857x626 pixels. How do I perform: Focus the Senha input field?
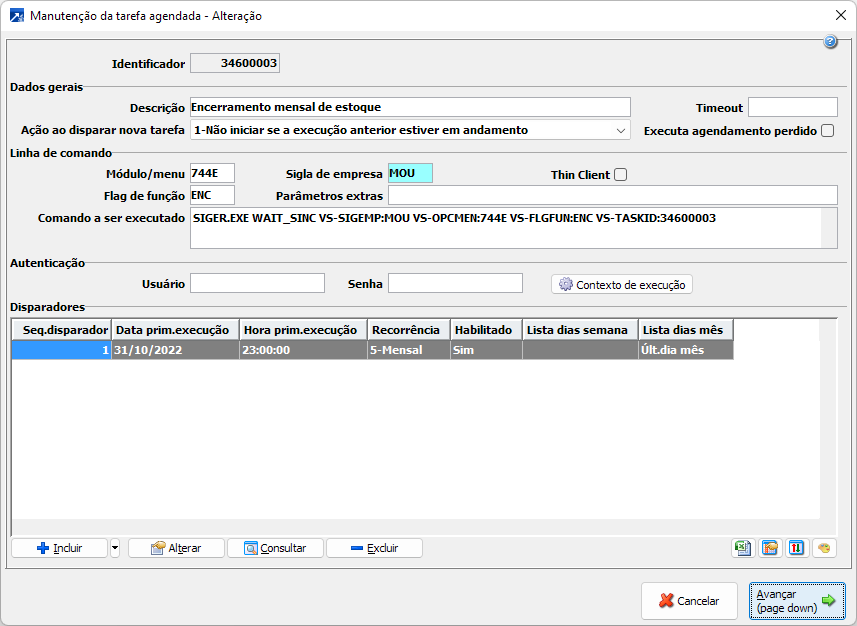(x=455, y=283)
